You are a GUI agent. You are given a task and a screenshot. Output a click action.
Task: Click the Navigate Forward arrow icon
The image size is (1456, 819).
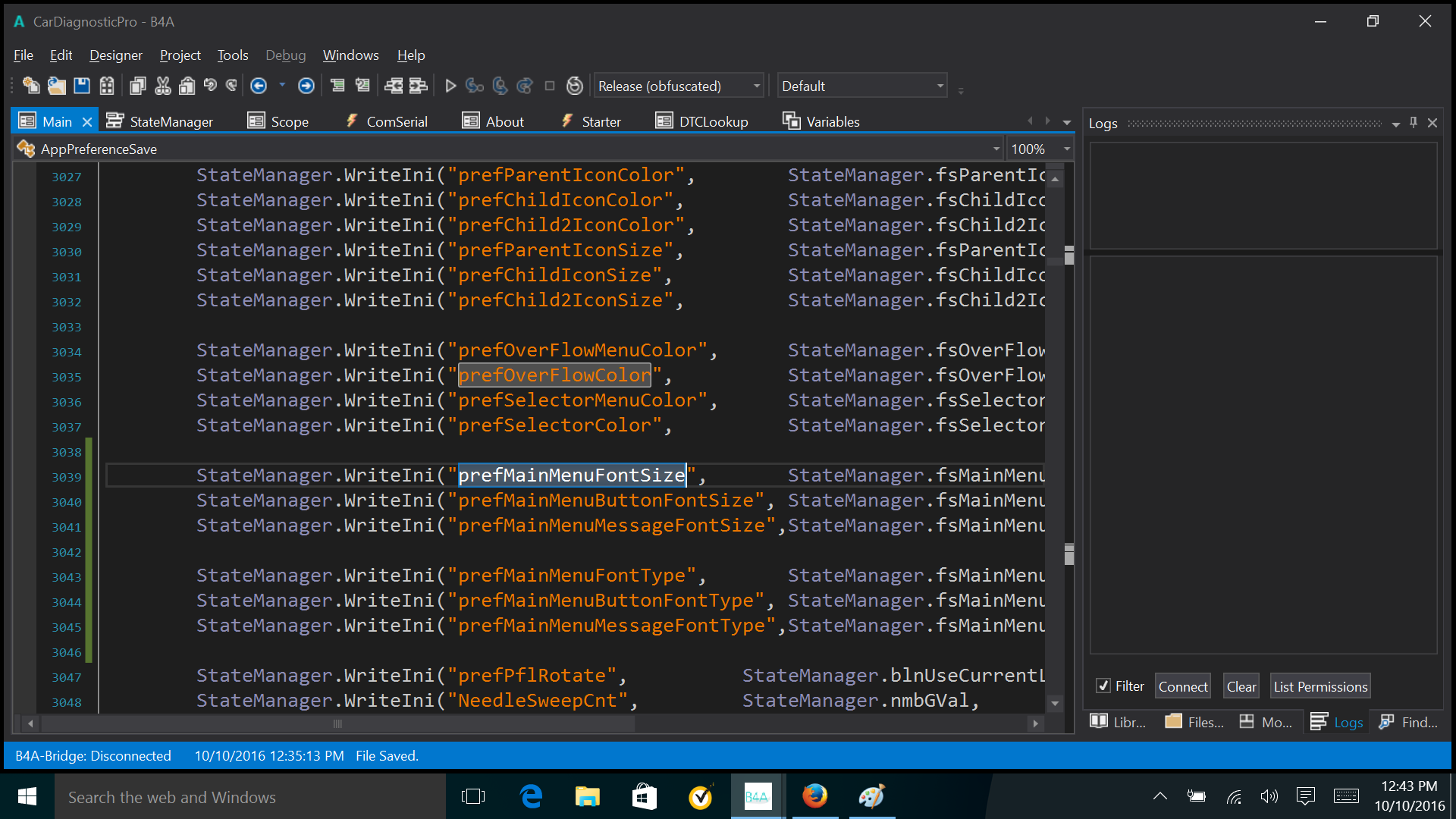(306, 86)
